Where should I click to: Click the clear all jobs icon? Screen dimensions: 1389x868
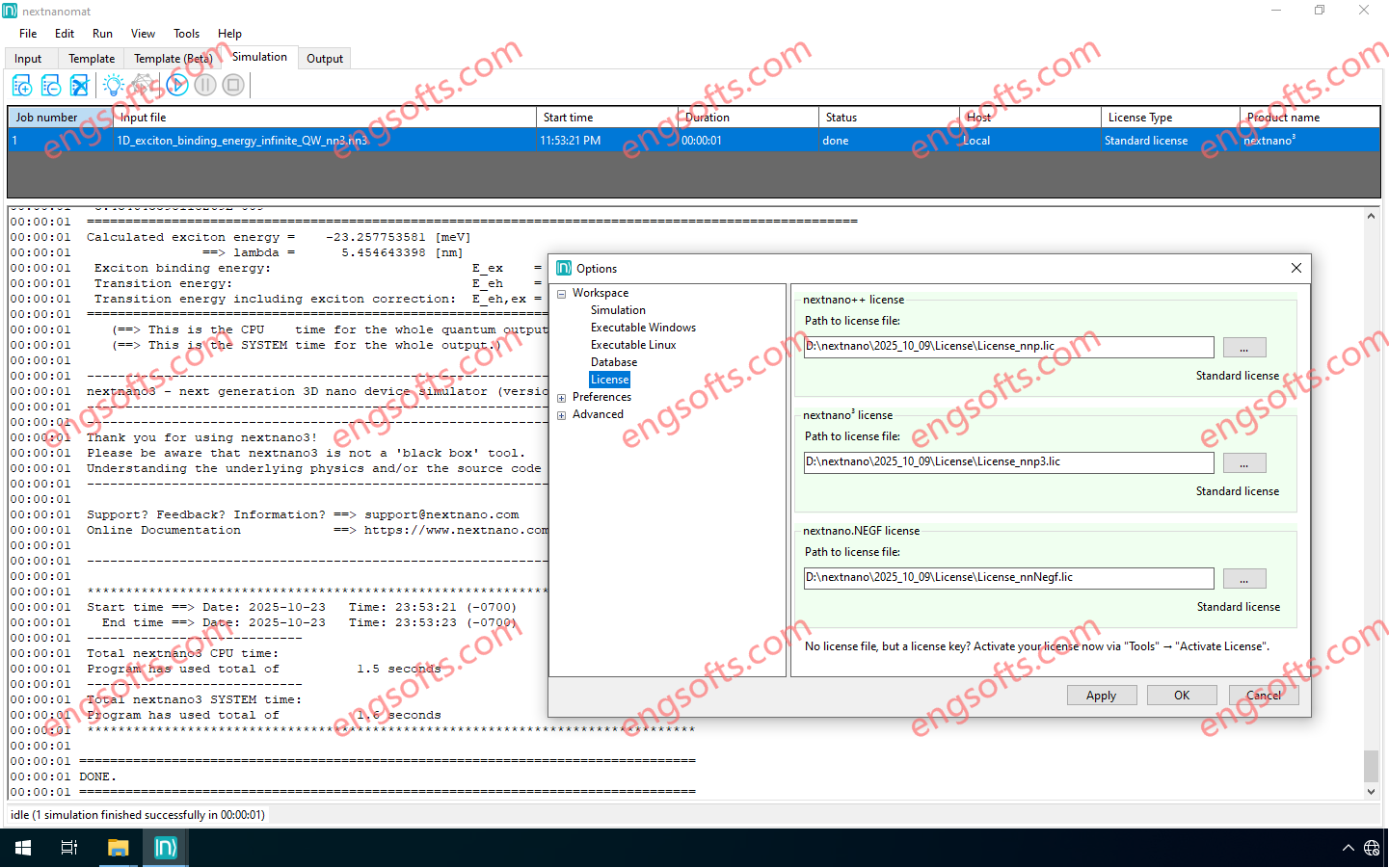point(80,86)
